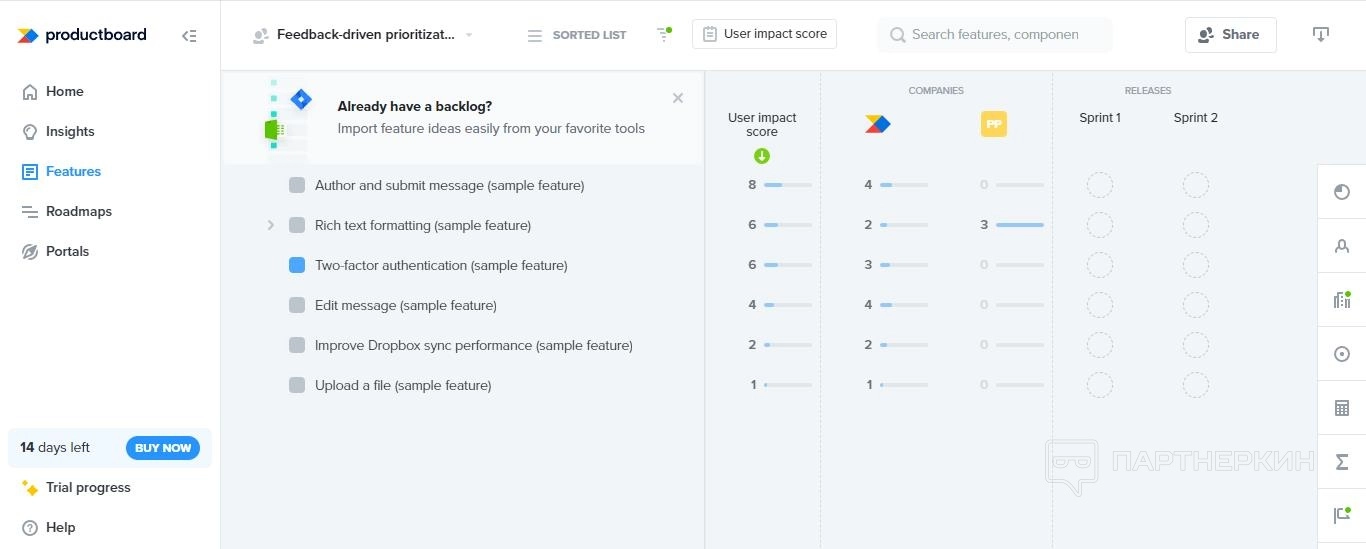Sort by User impact score arrow
This screenshot has height=549, width=1366.
[762, 156]
